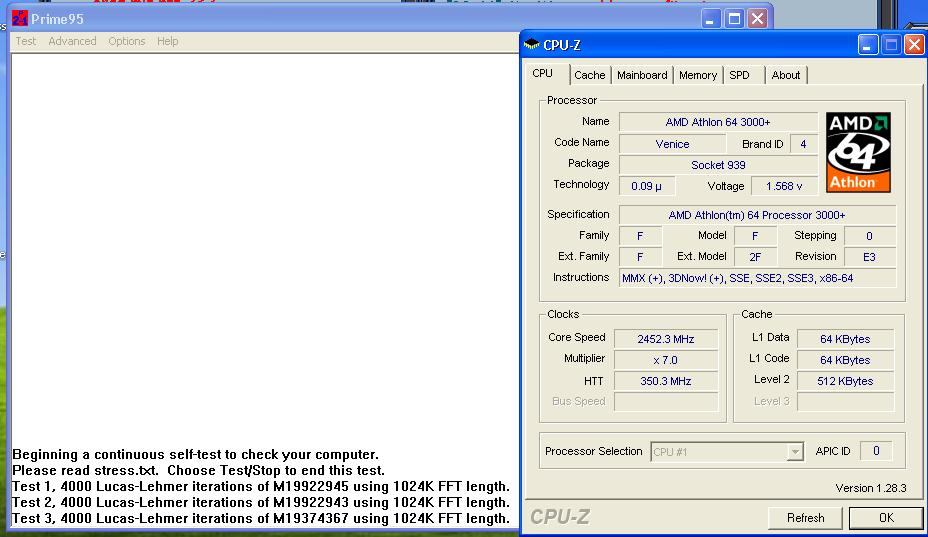This screenshot has width=928, height=537.
Task: Click the Version 1.28.3 label
Action: pyautogui.click(x=871, y=488)
